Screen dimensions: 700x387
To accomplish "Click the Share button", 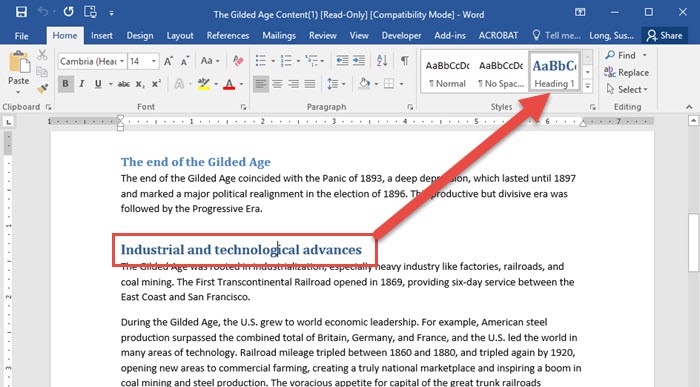I will click(665, 36).
